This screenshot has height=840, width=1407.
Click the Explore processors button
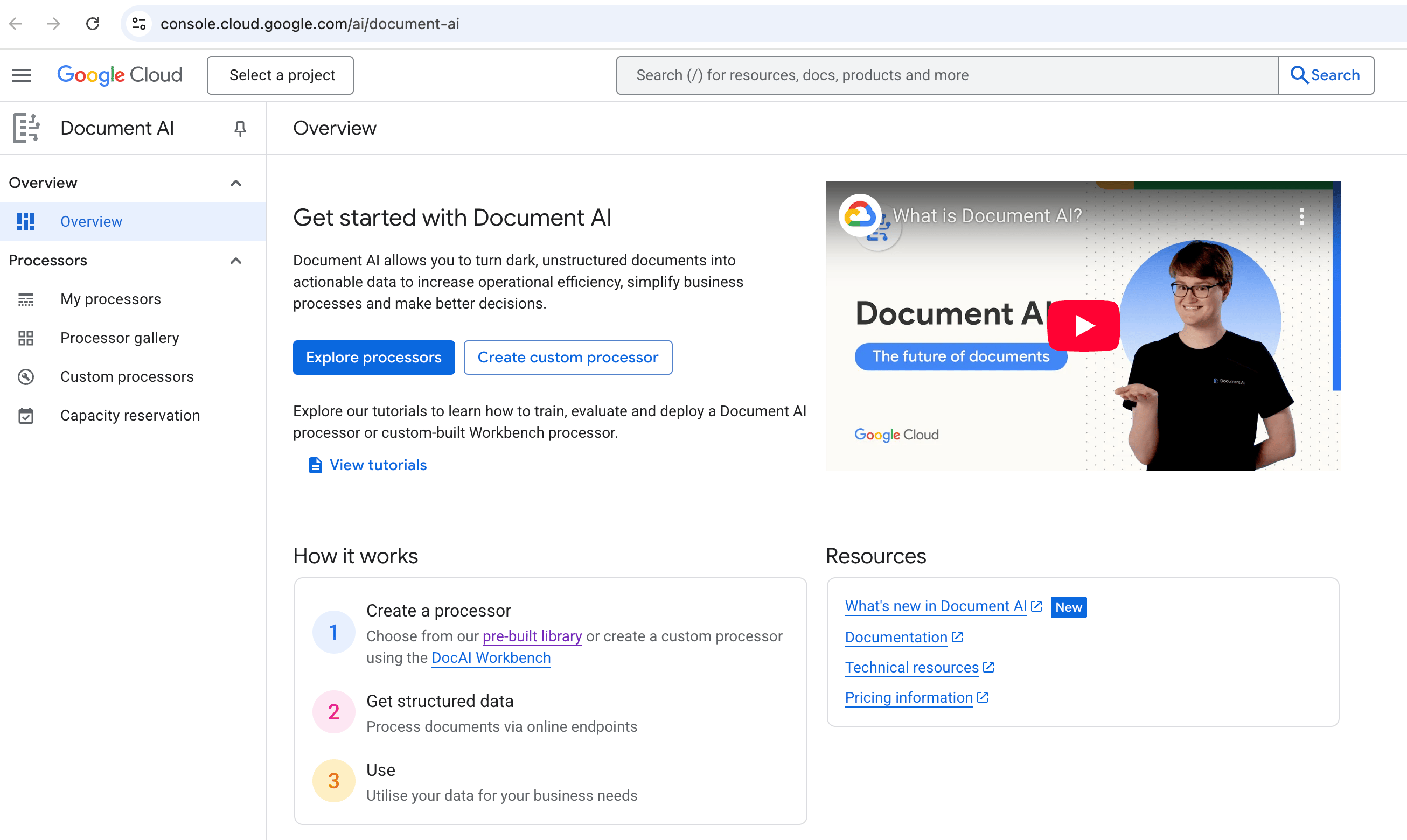coord(374,358)
